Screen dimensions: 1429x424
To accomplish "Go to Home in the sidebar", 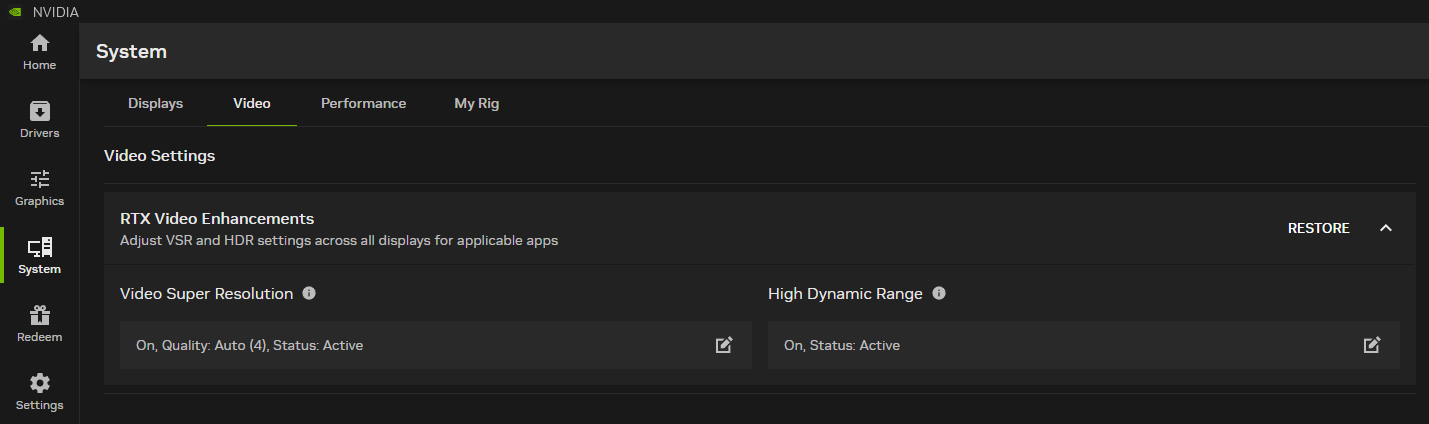I will pos(40,44).
